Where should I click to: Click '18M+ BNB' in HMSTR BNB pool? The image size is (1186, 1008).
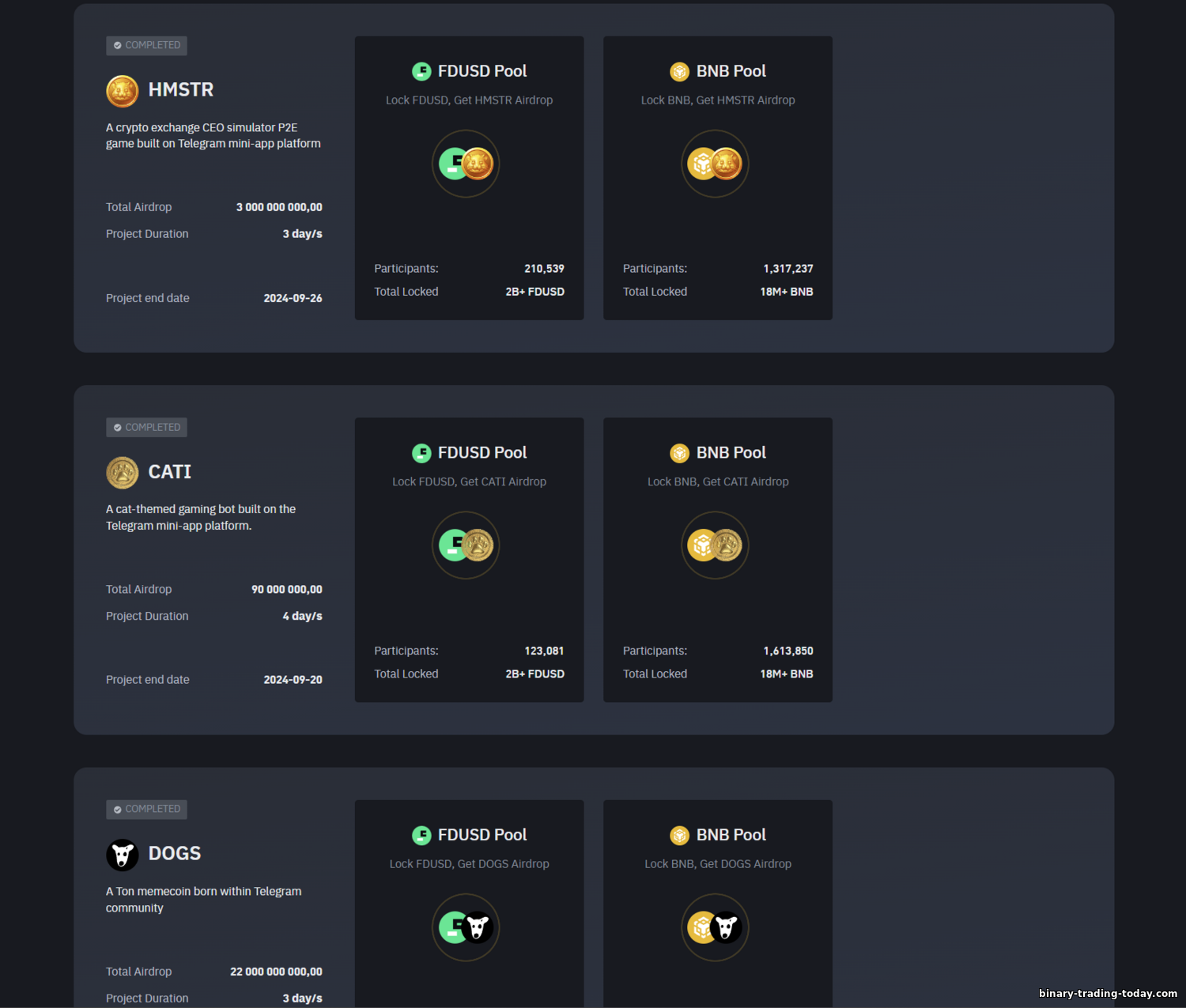pos(787,292)
